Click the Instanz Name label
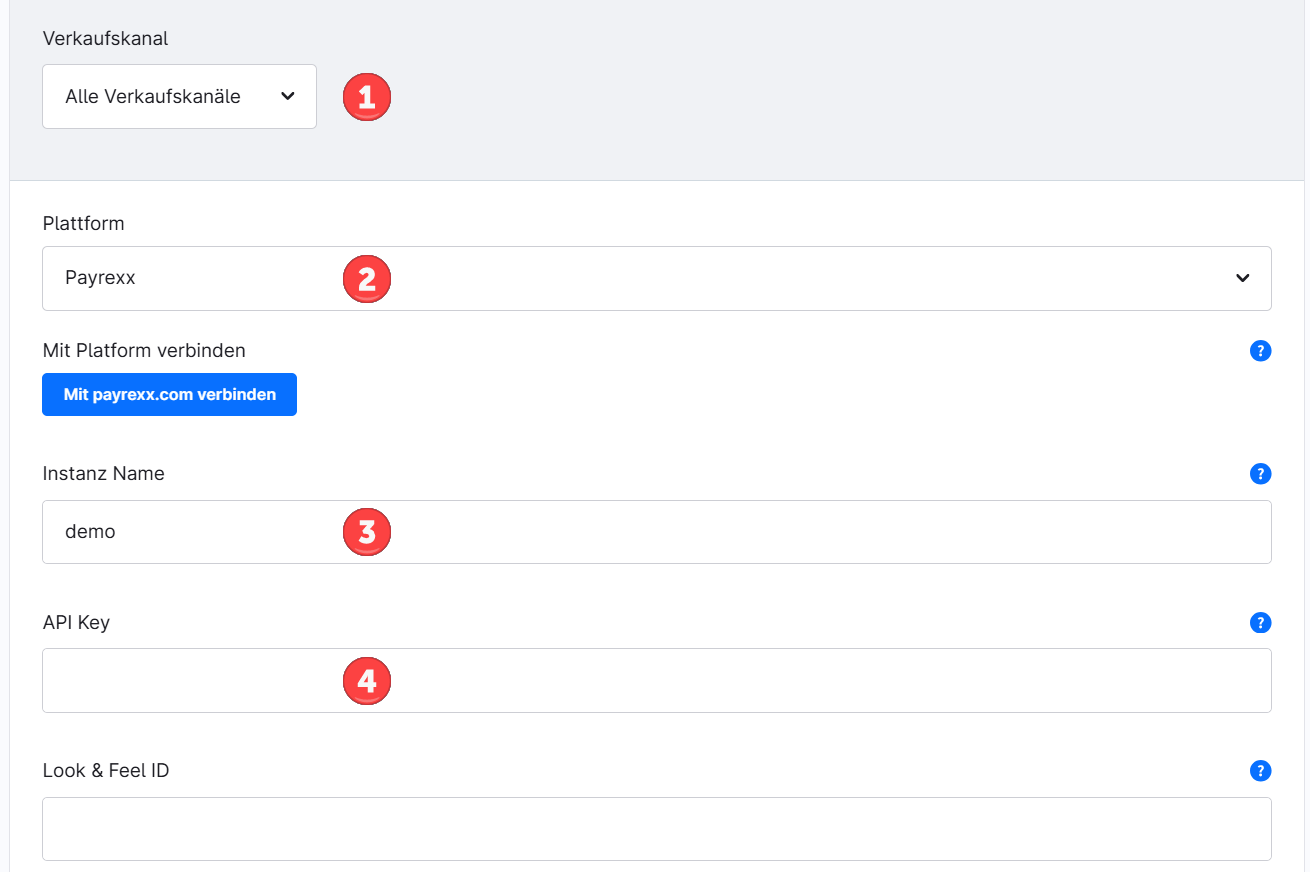The height and width of the screenshot is (872, 1310). [103, 474]
